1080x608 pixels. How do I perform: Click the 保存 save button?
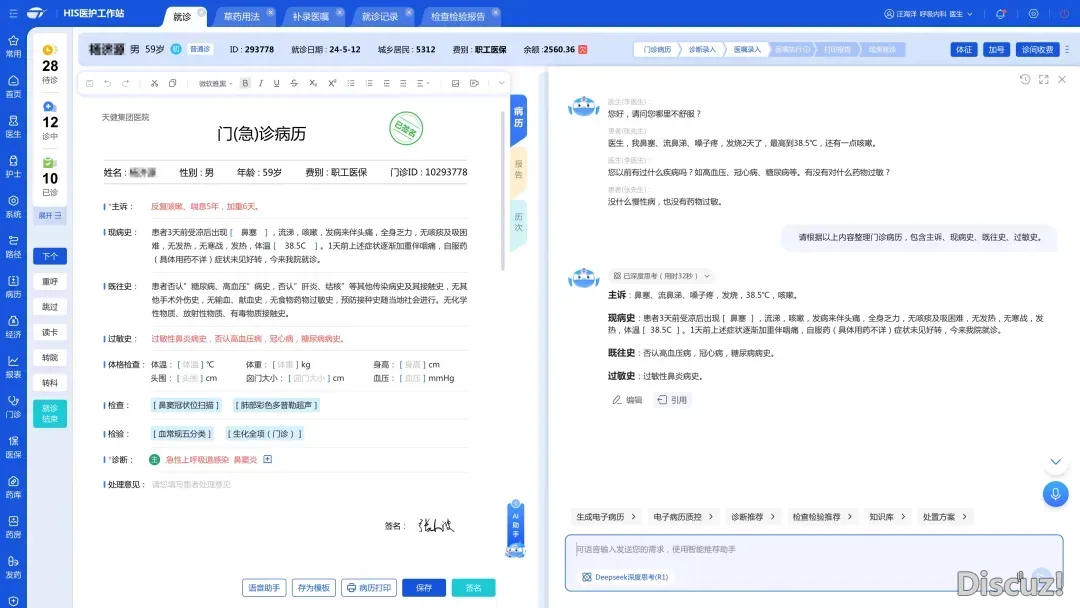(424, 587)
